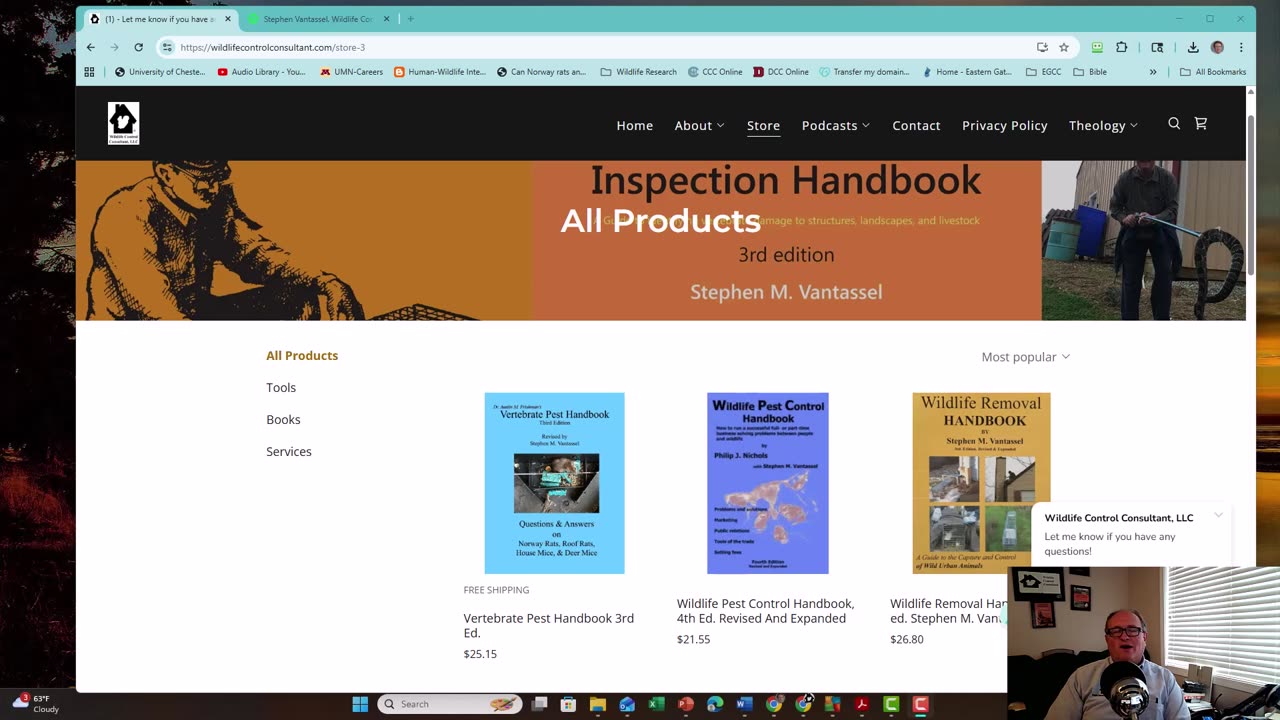Filter by All Products category
The width and height of the screenshot is (1280, 720).
pyautogui.click(x=302, y=355)
